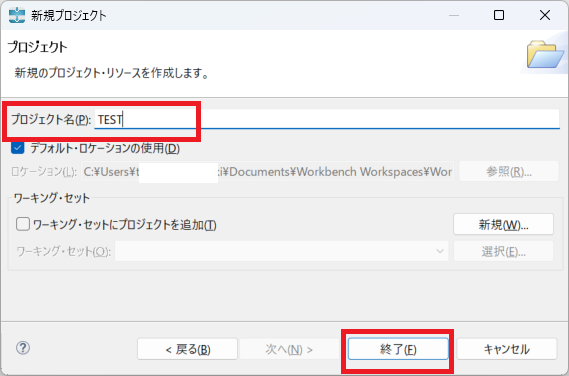Click the ロケーション path field
Image resolution: width=569 pixels, height=376 pixels.
click(x=267, y=171)
